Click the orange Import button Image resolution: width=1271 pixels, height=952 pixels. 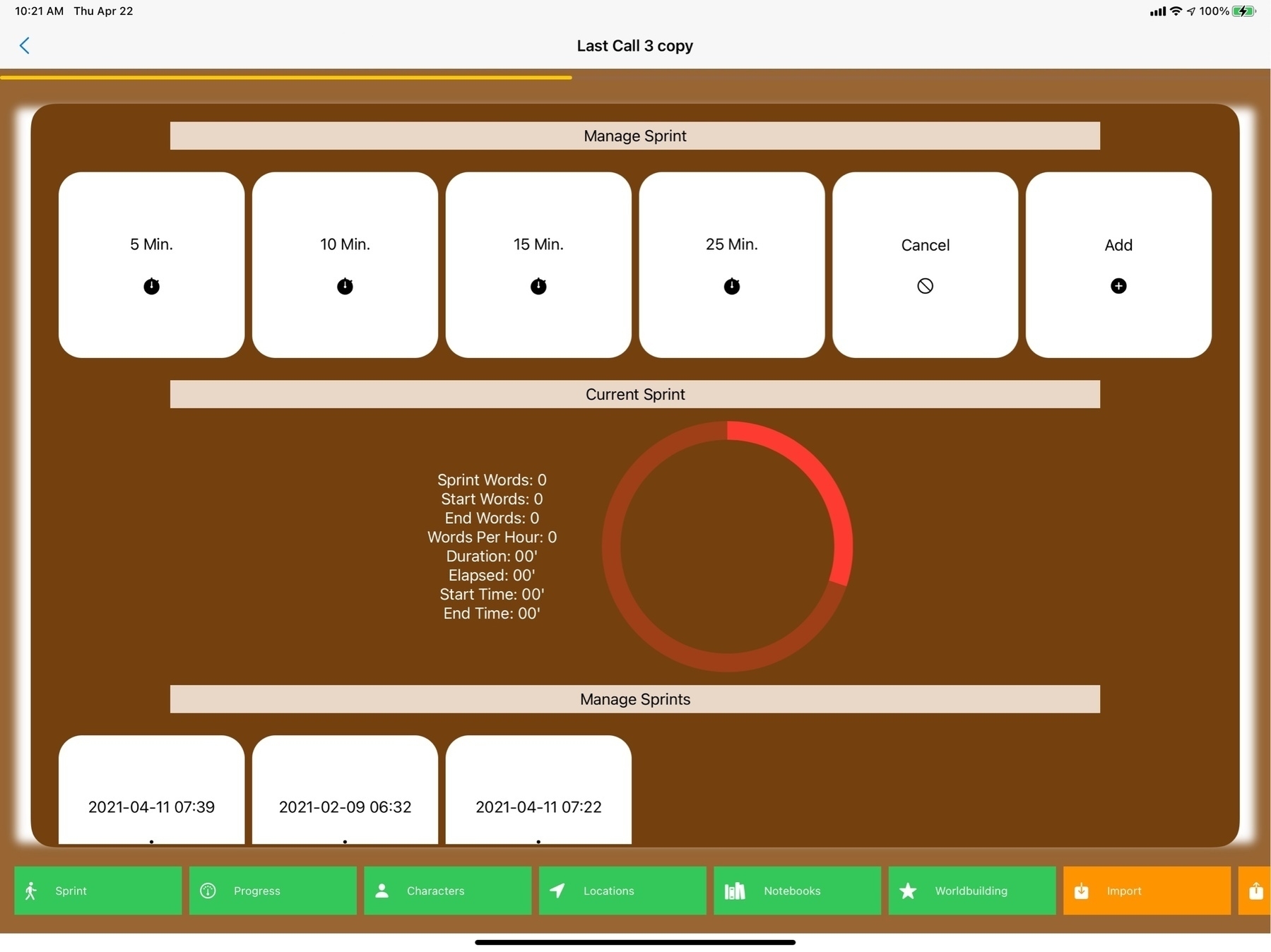tap(1146, 891)
